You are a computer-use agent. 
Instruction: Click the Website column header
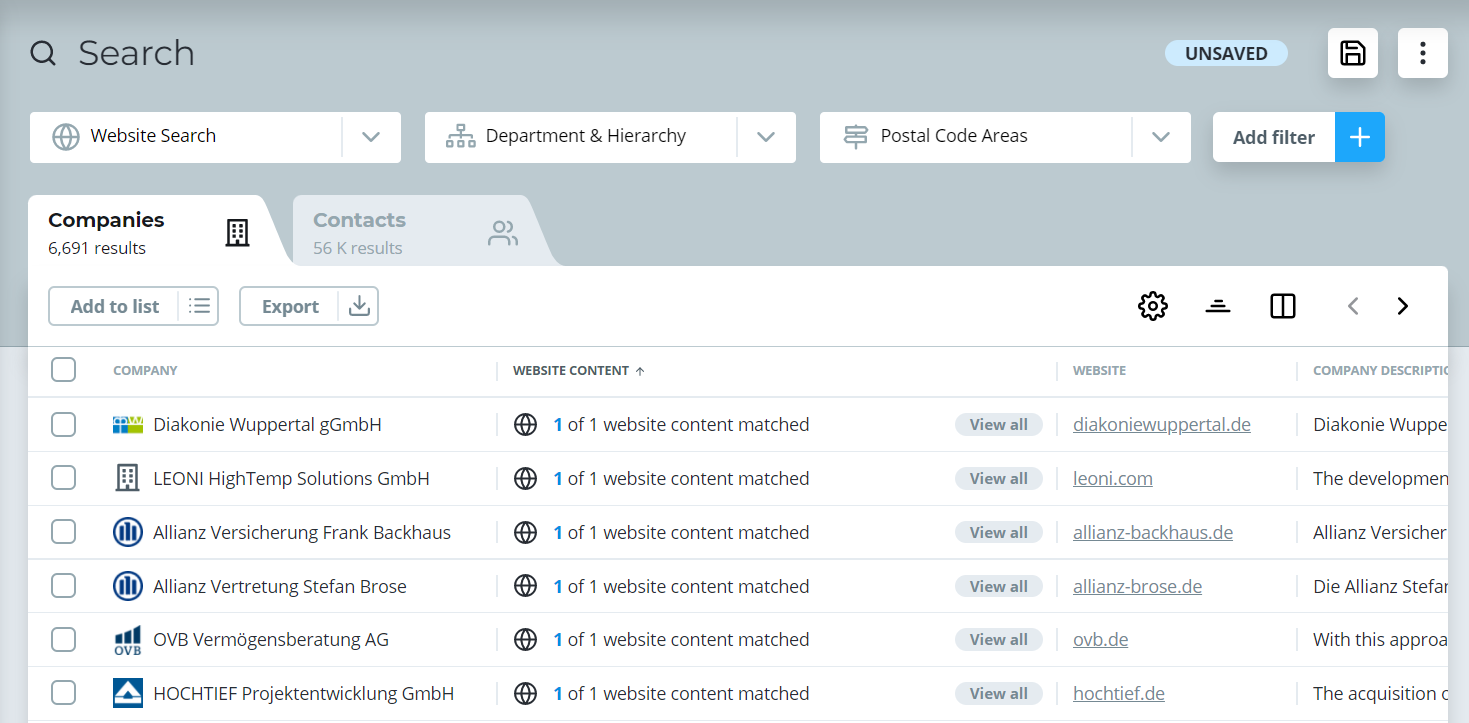[1099, 371]
